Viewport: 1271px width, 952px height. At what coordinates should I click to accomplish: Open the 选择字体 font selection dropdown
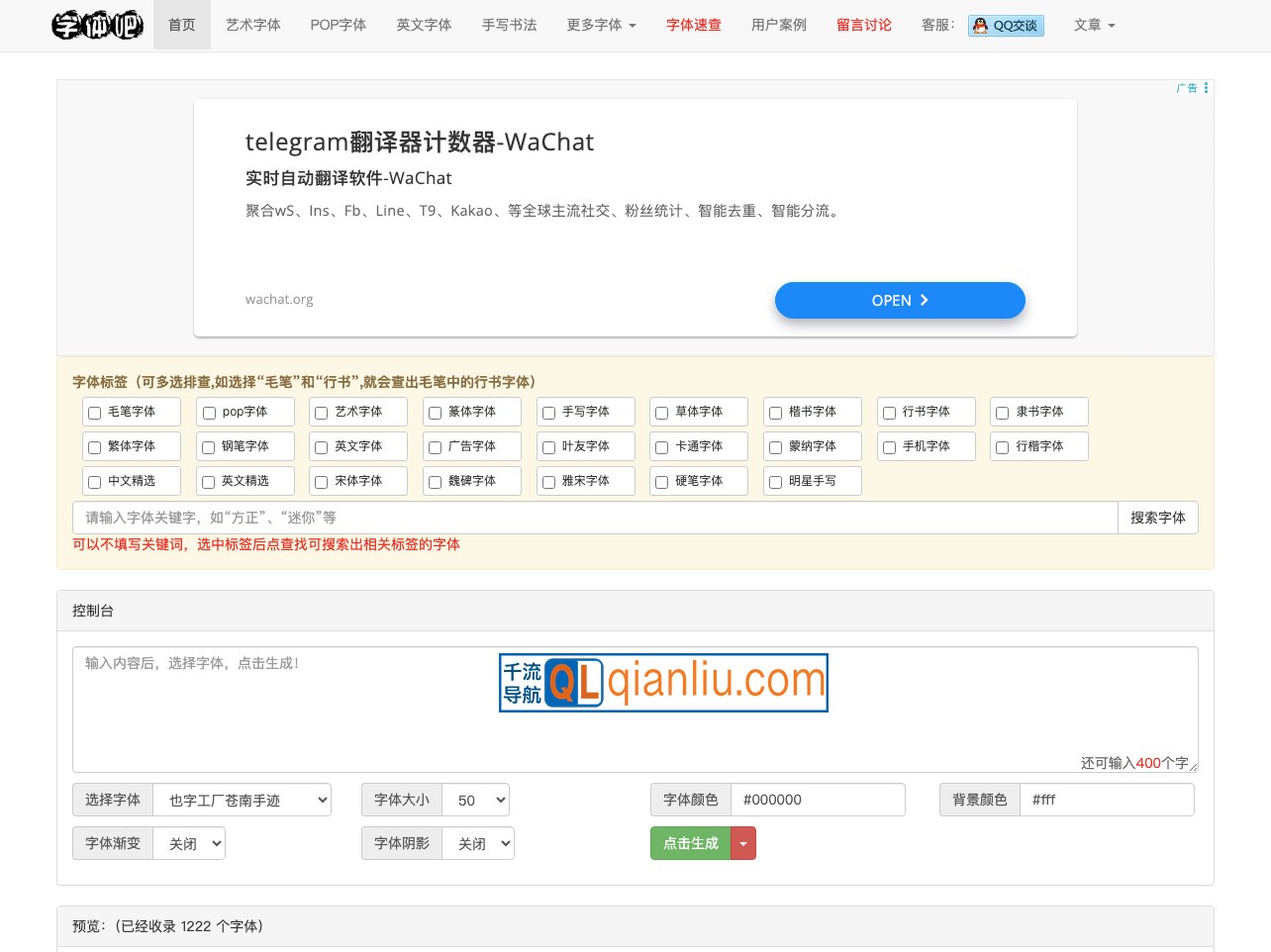tap(242, 800)
